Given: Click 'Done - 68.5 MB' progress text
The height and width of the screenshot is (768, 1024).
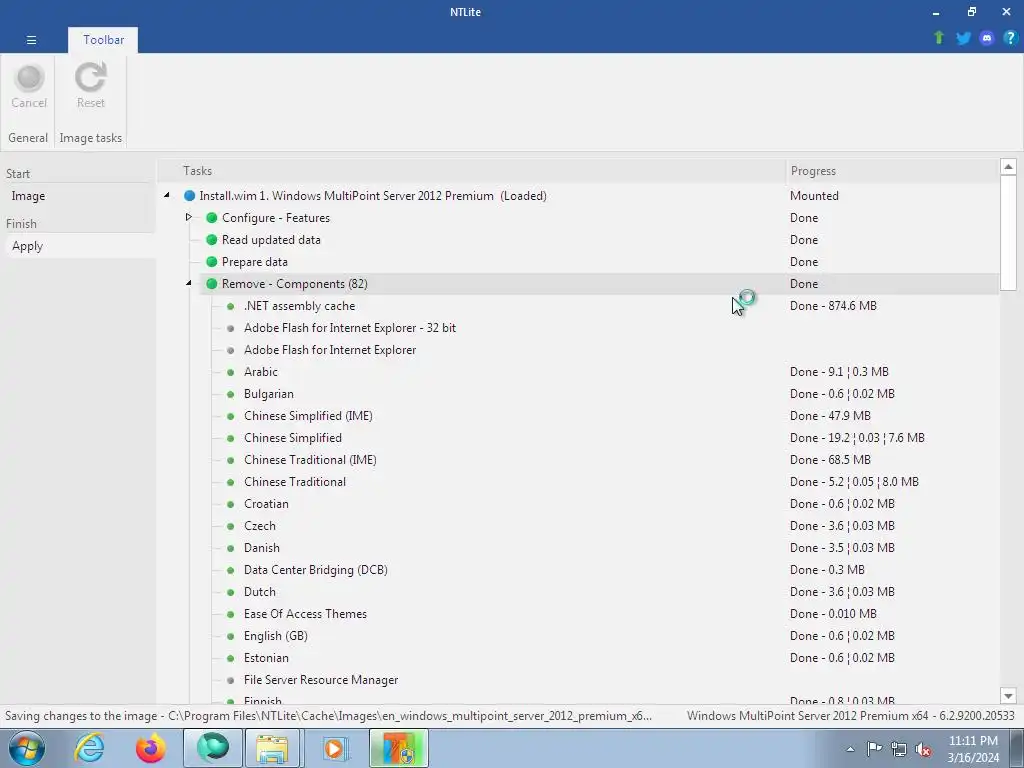Looking at the screenshot, I should [830, 460].
